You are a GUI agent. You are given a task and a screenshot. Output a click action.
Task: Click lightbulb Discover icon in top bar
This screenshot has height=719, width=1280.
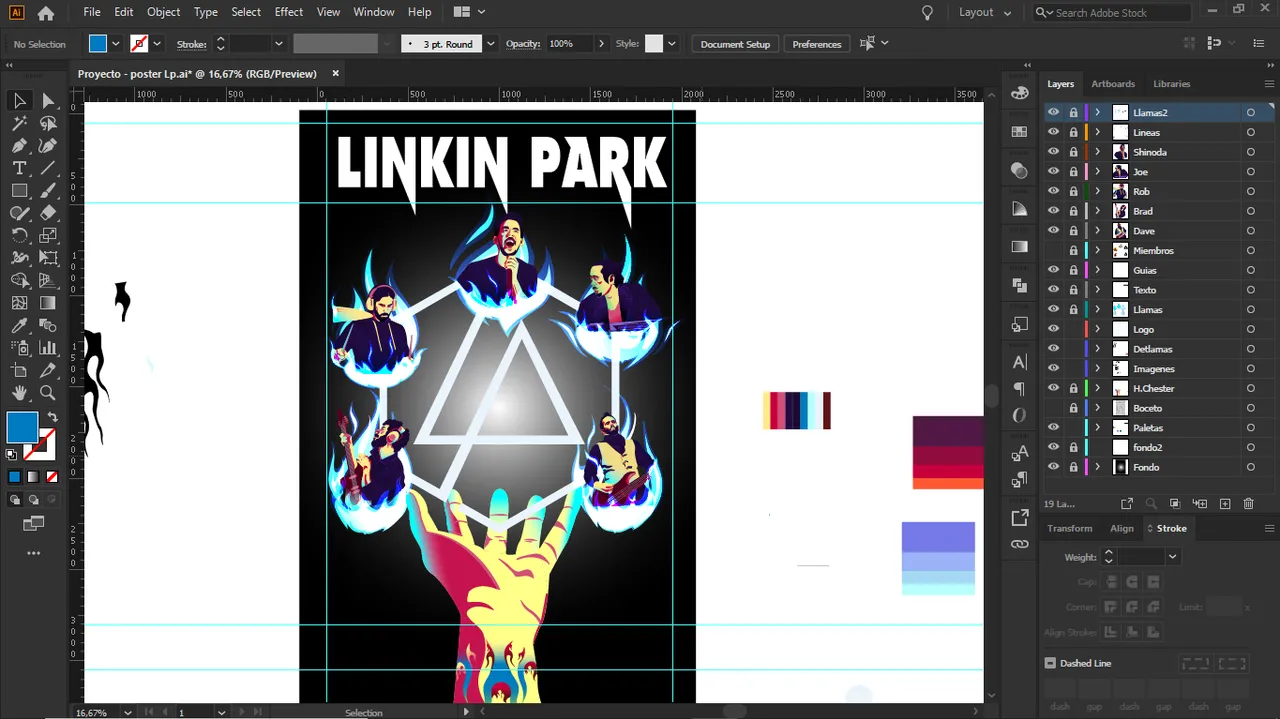point(927,13)
